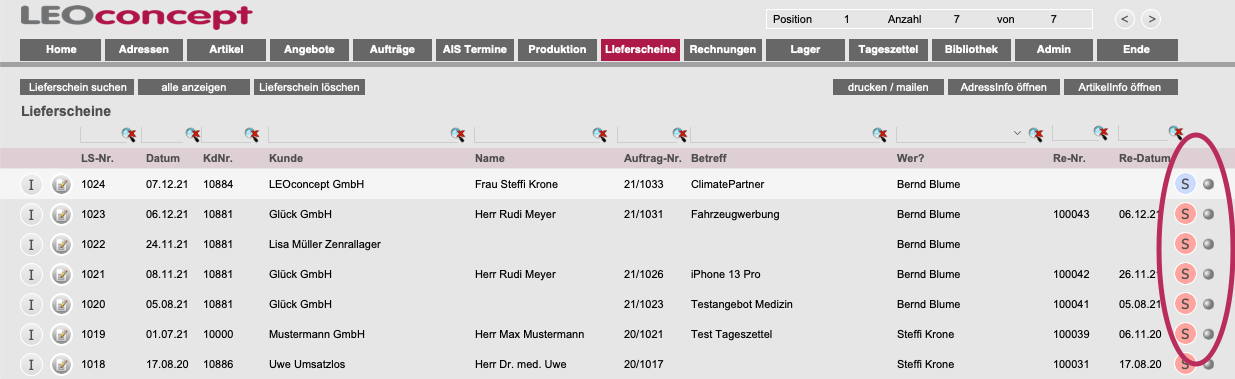The width and height of the screenshot is (1235, 379).
Task: Switch to the Lager tab
Action: click(806, 49)
